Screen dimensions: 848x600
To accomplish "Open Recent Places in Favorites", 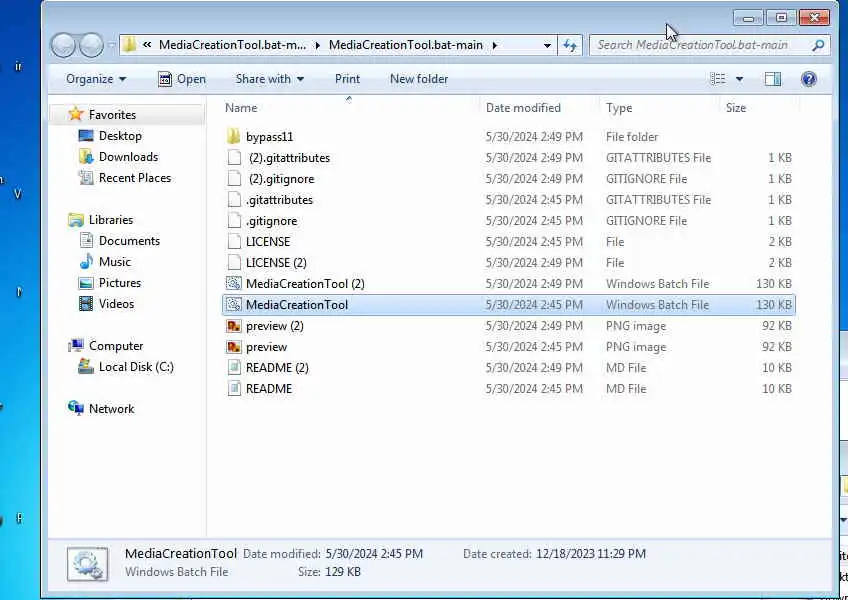I will 135,178.
